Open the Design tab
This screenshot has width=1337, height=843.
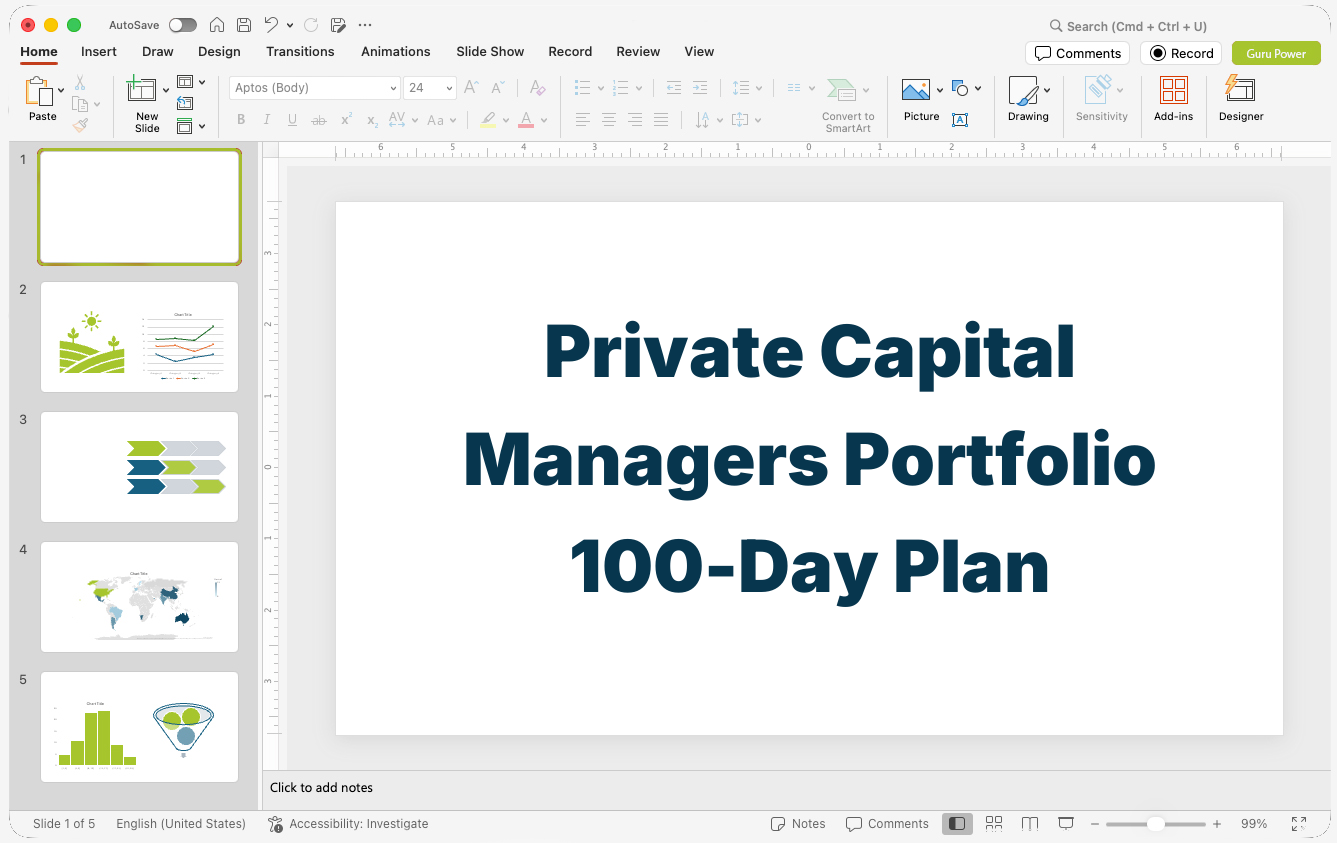(x=219, y=51)
